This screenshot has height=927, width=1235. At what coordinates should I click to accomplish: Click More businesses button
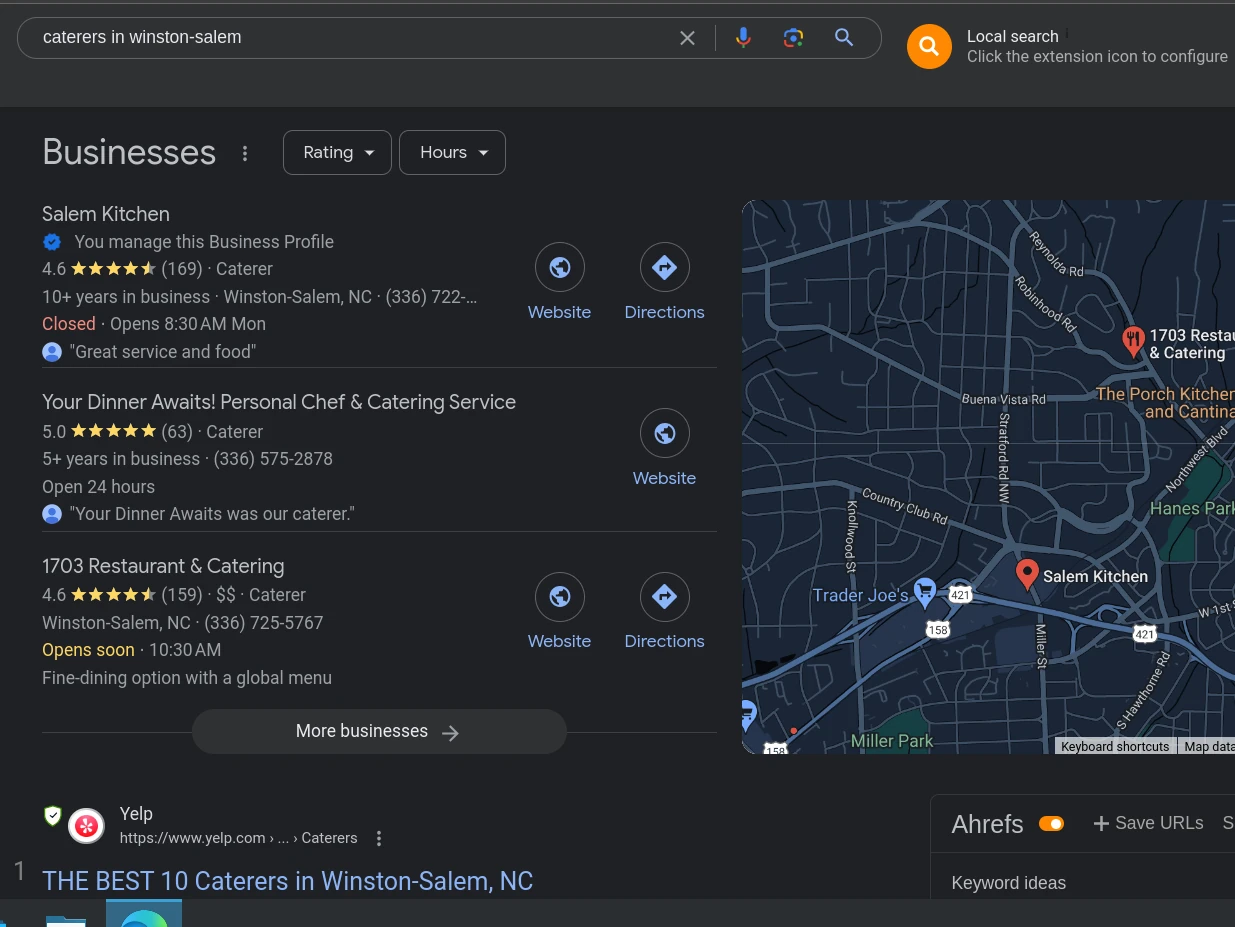379,731
